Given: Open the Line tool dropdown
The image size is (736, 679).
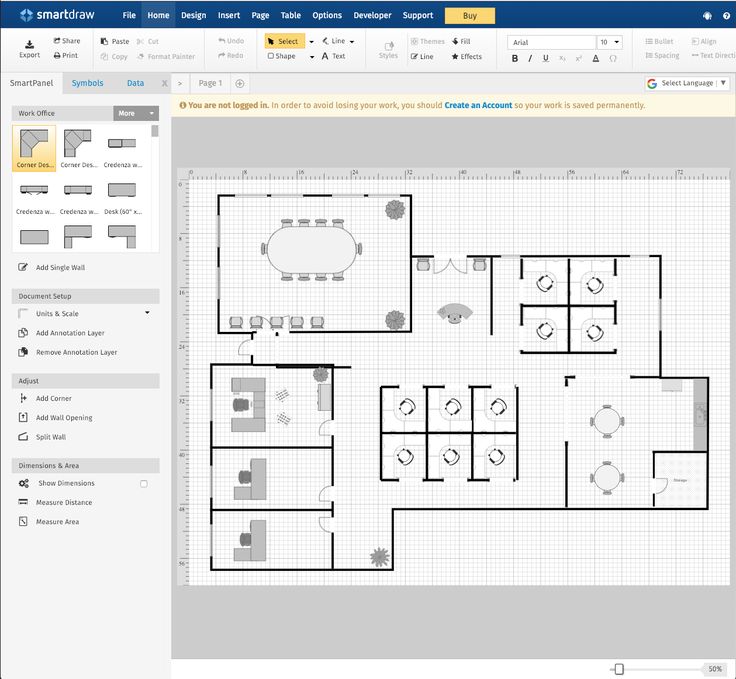Looking at the screenshot, I should 352,41.
